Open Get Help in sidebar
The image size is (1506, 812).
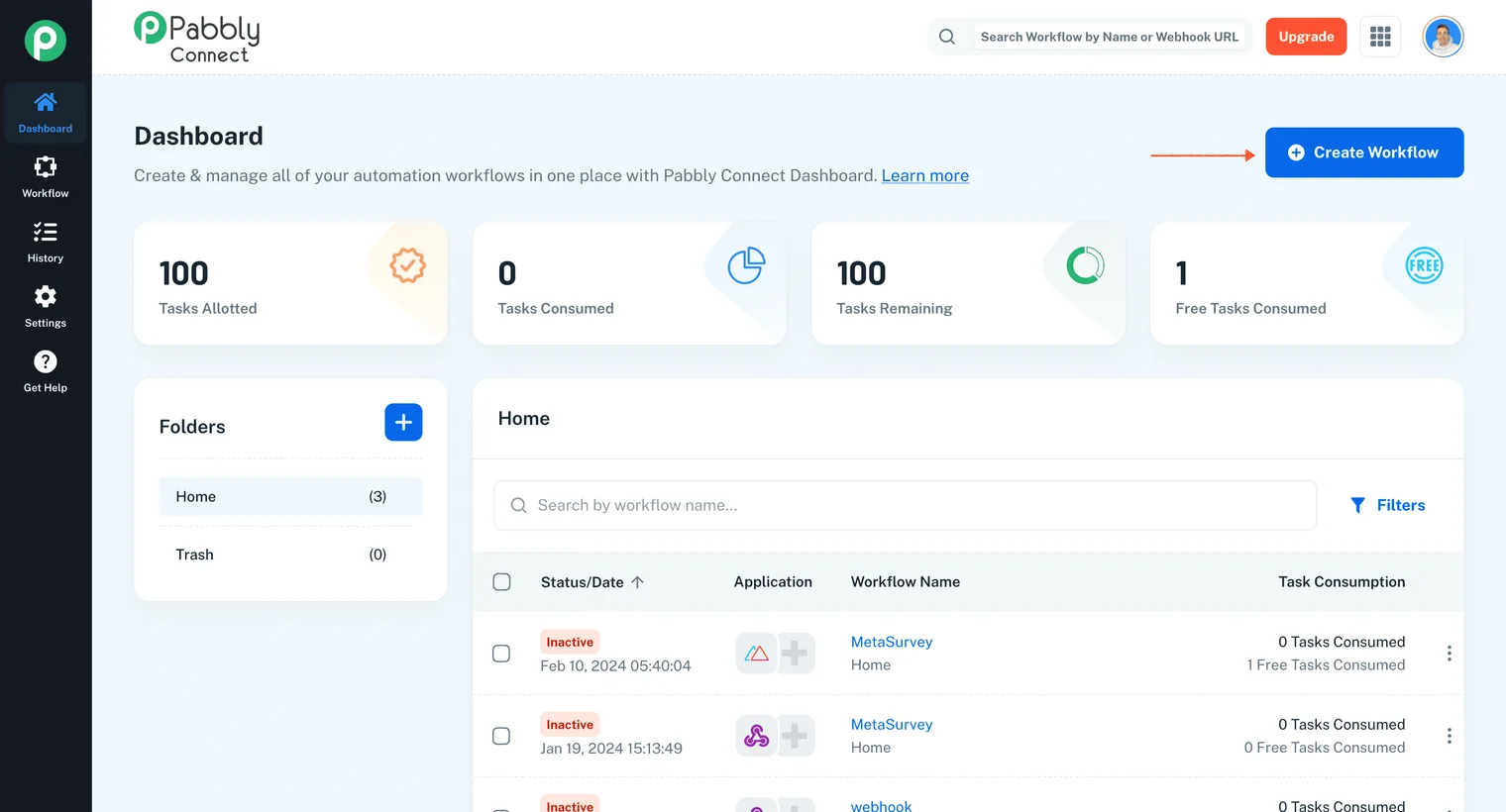(46, 372)
